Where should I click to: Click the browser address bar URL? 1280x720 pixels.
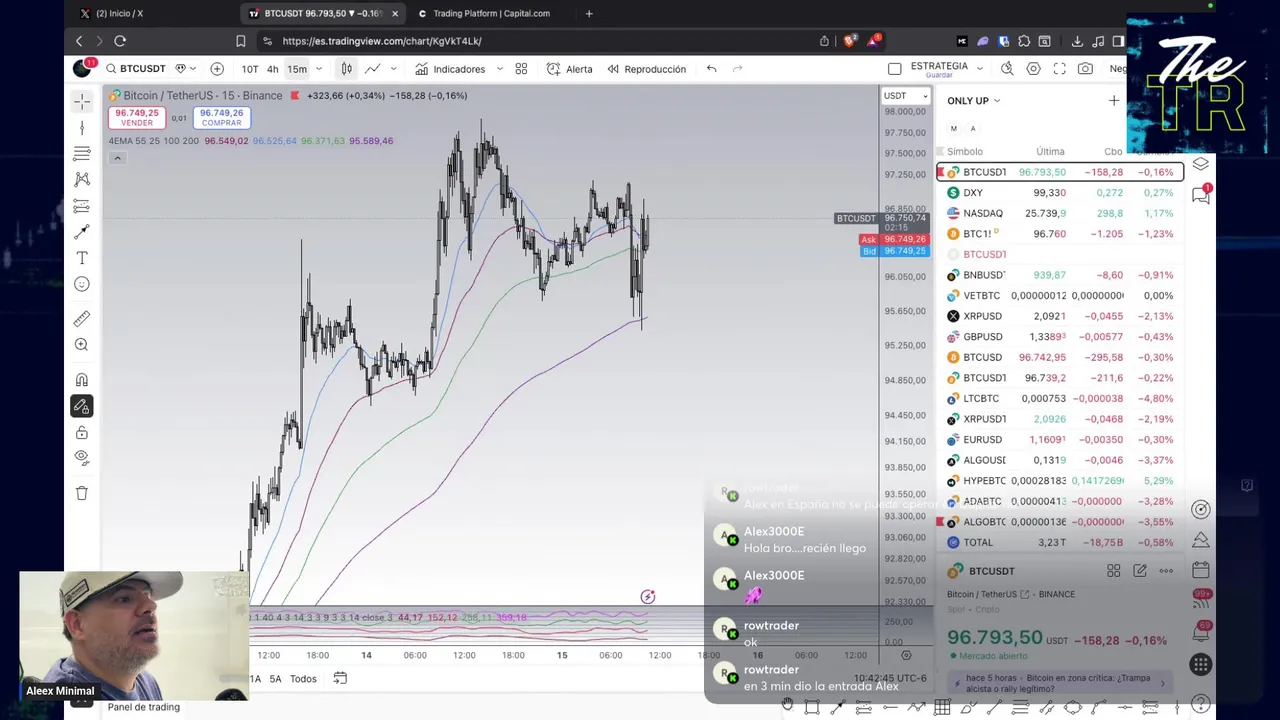click(382, 41)
